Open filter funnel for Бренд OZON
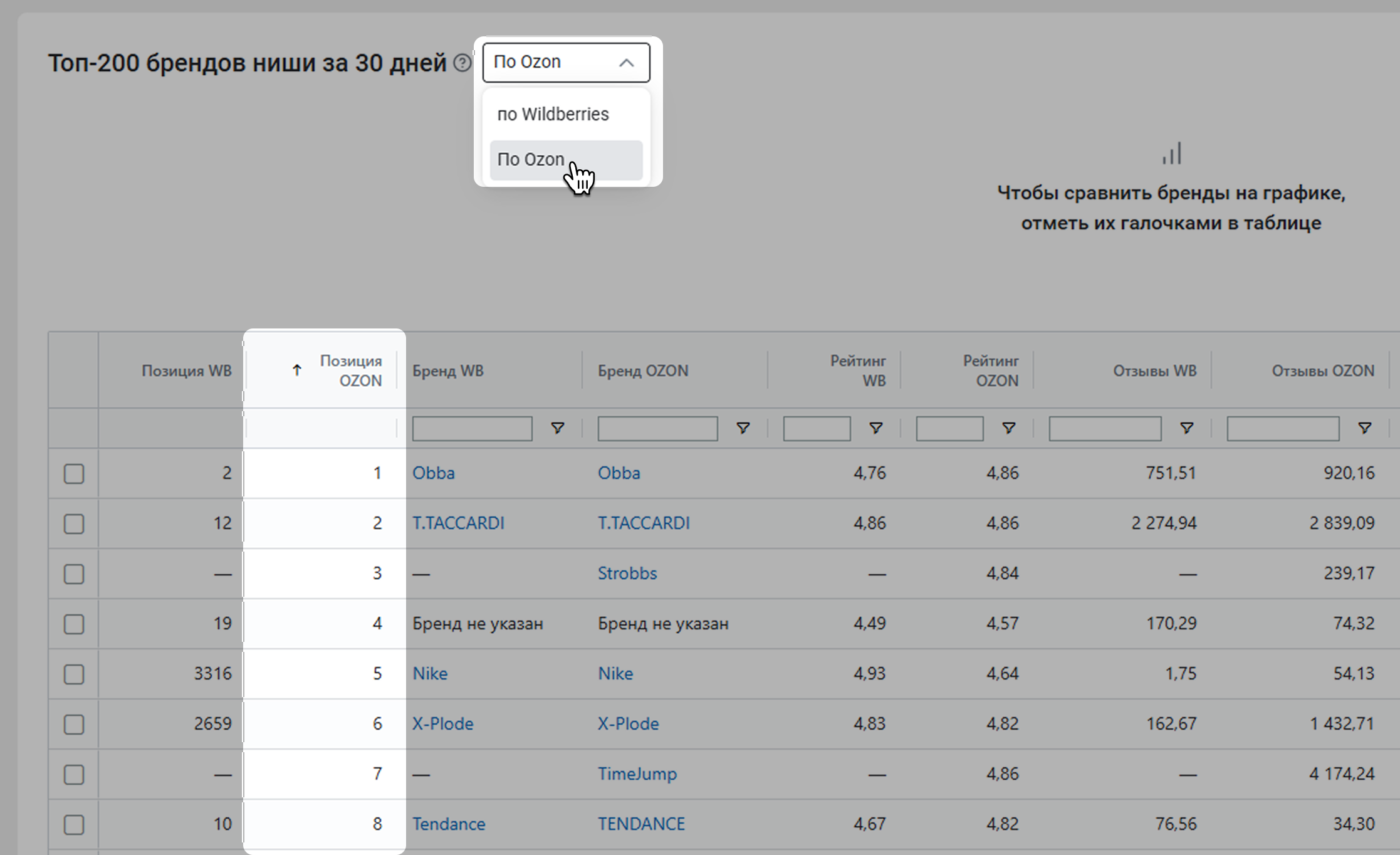This screenshot has width=1400, height=855. tap(743, 428)
